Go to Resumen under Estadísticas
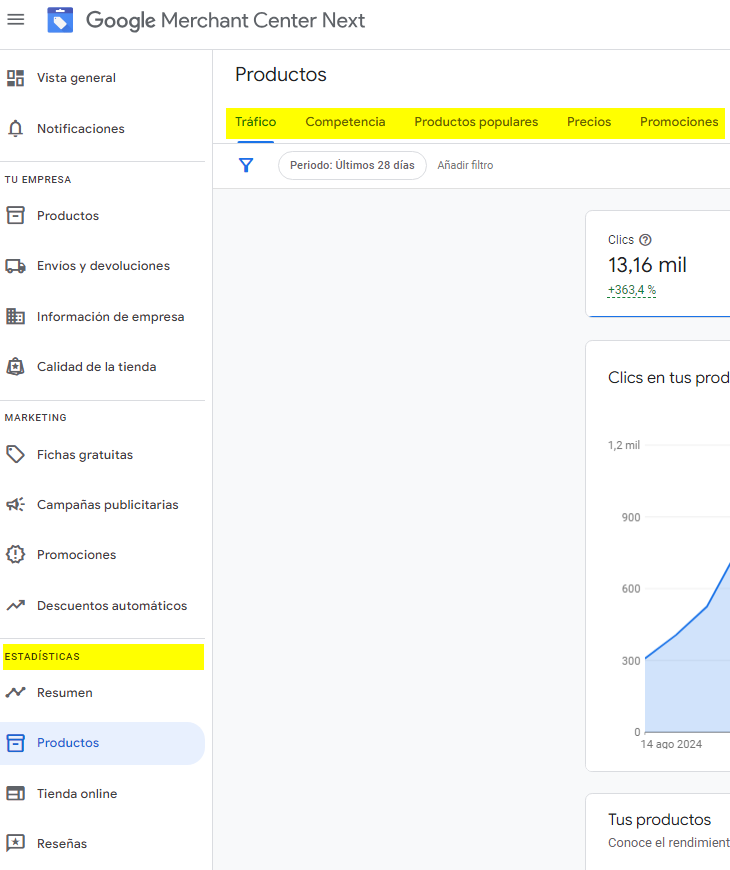 tap(65, 693)
